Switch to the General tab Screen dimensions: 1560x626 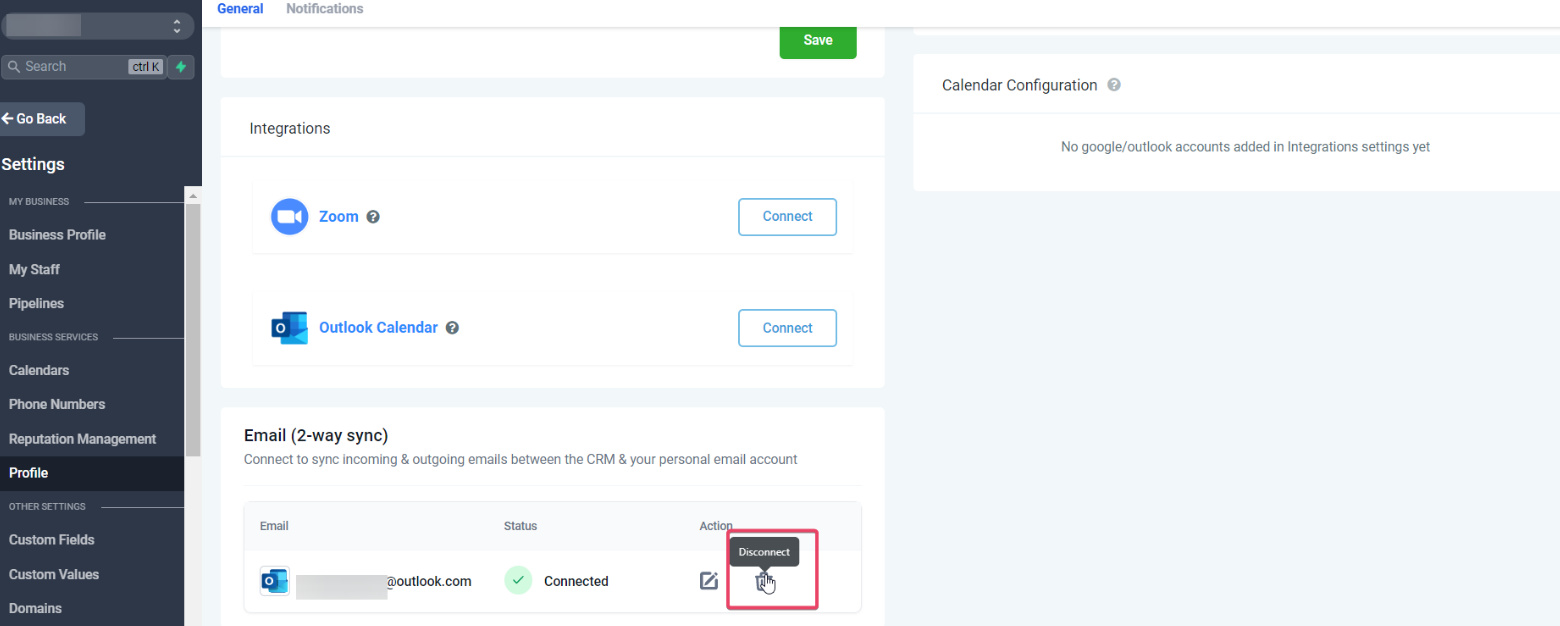click(x=240, y=9)
